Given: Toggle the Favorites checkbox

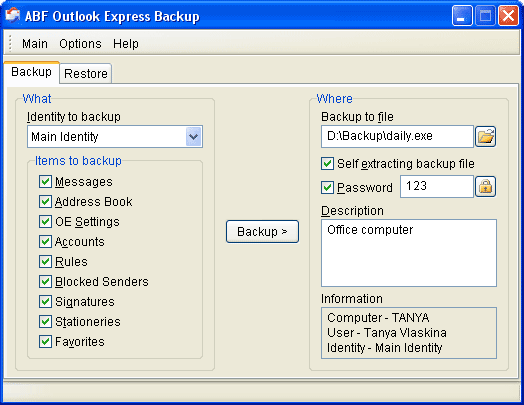Looking at the screenshot, I should coord(45,342).
